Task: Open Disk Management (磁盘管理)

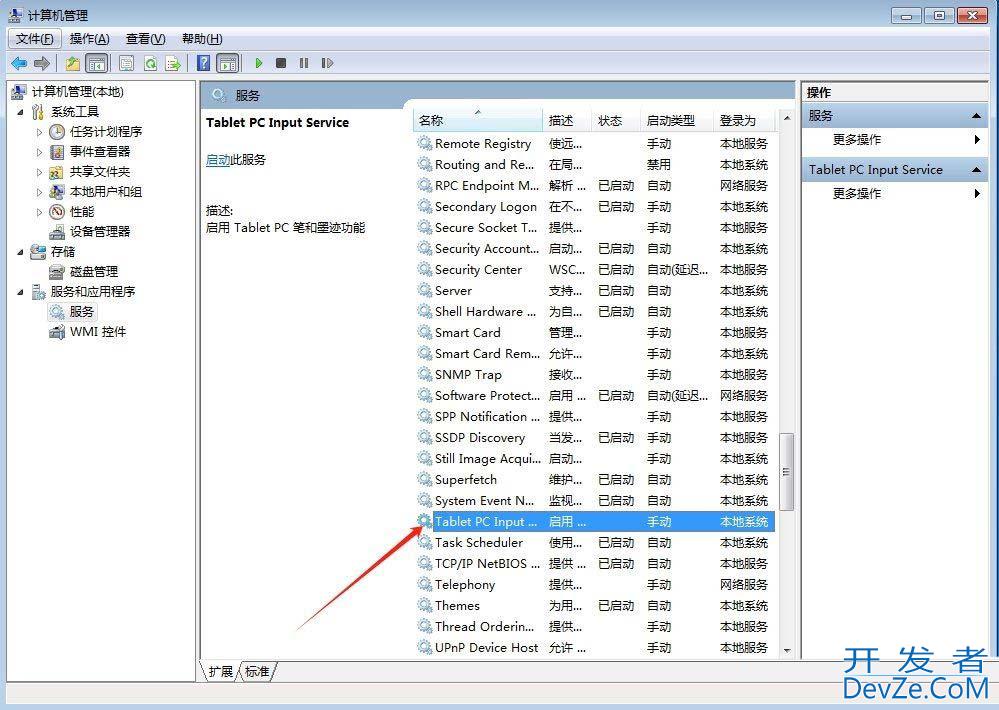Action: click(83, 272)
